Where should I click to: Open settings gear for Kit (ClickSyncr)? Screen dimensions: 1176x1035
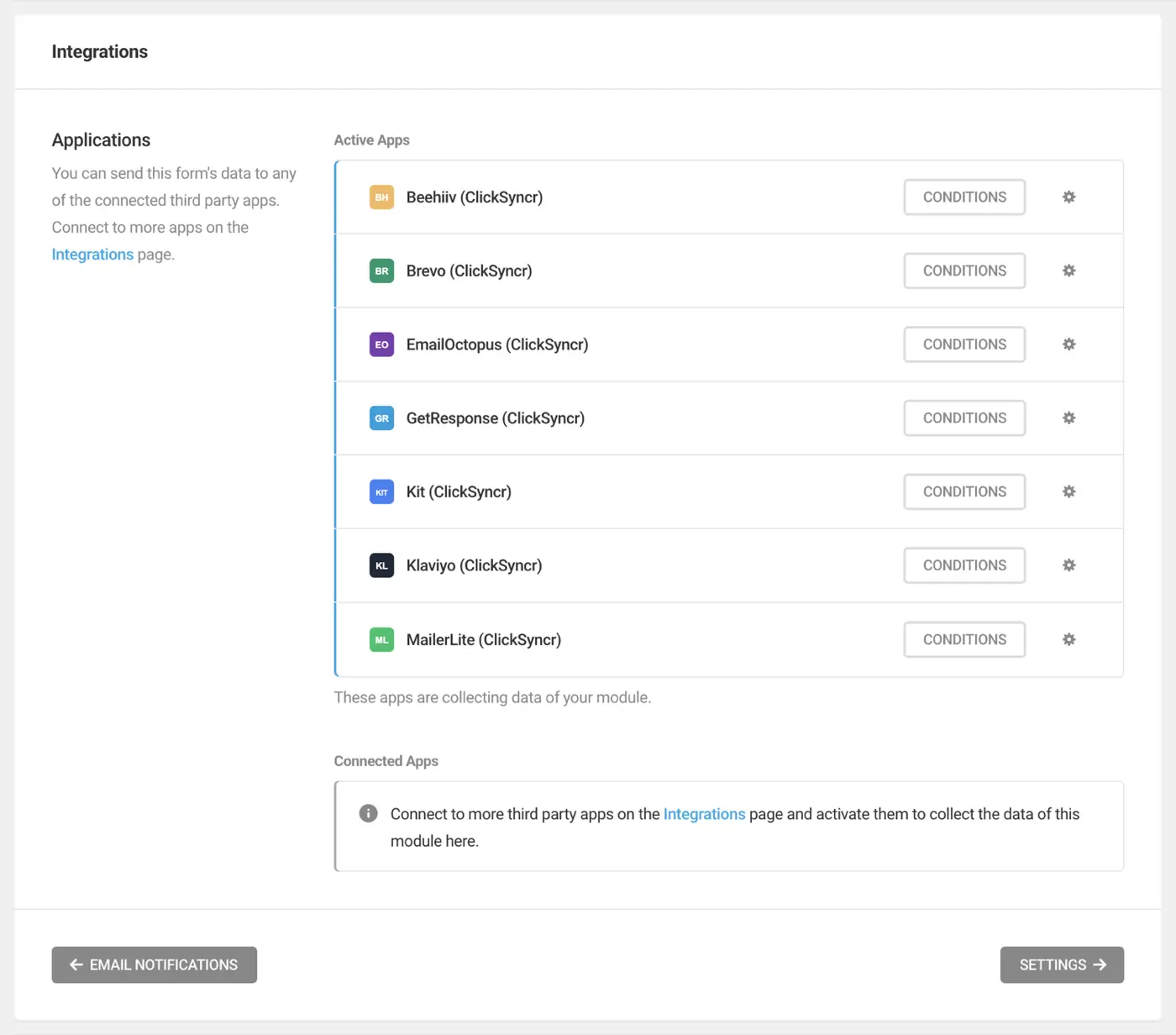click(x=1068, y=491)
